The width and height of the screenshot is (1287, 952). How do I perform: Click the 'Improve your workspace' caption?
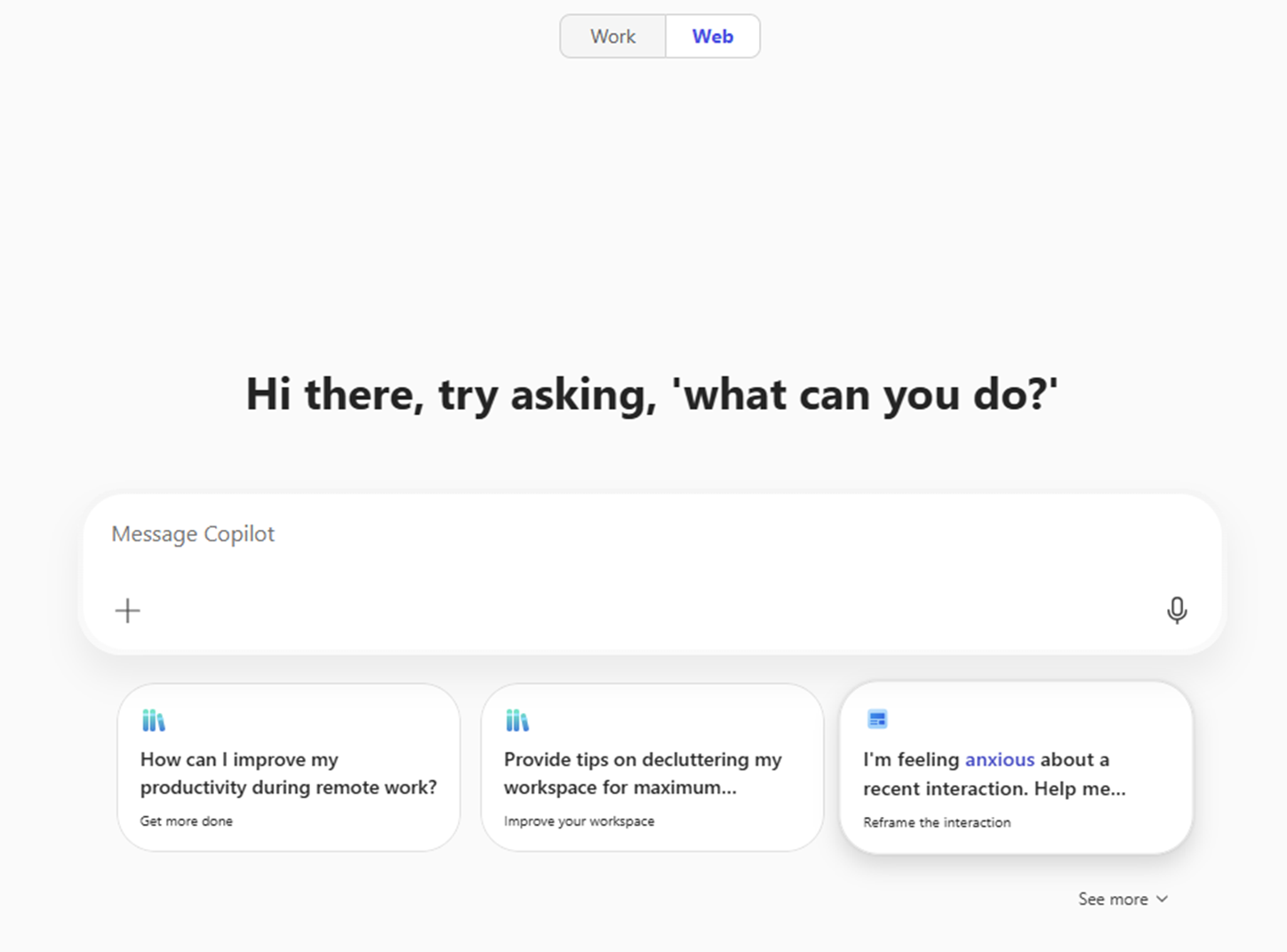[x=580, y=821]
